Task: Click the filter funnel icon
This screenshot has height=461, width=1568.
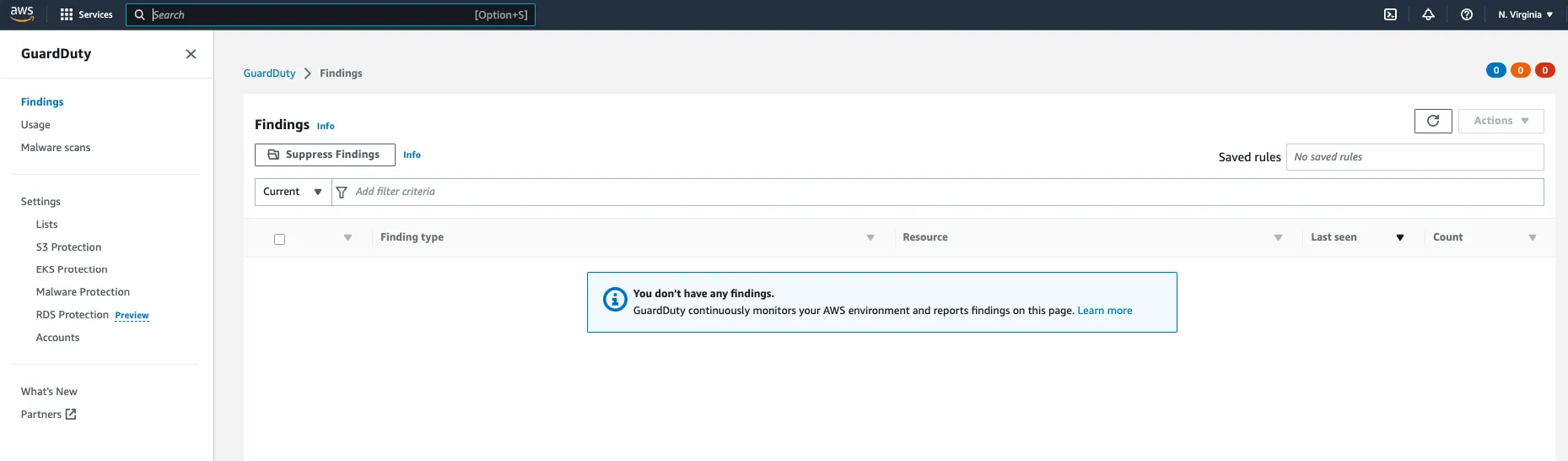Action: pos(342,193)
